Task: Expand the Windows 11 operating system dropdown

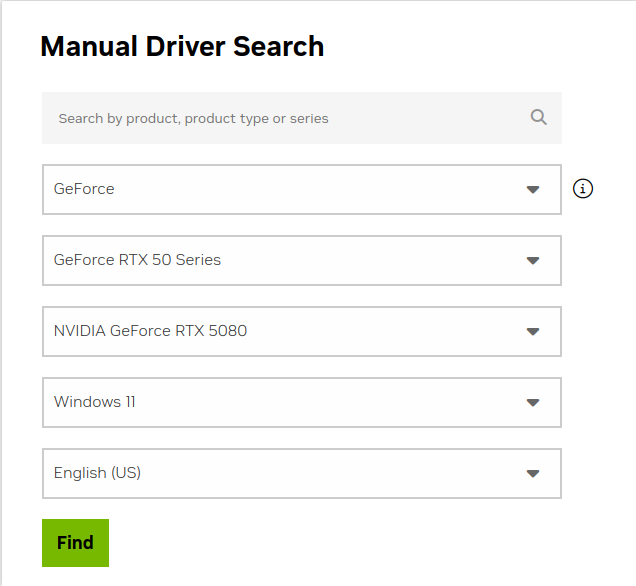Action: click(302, 402)
